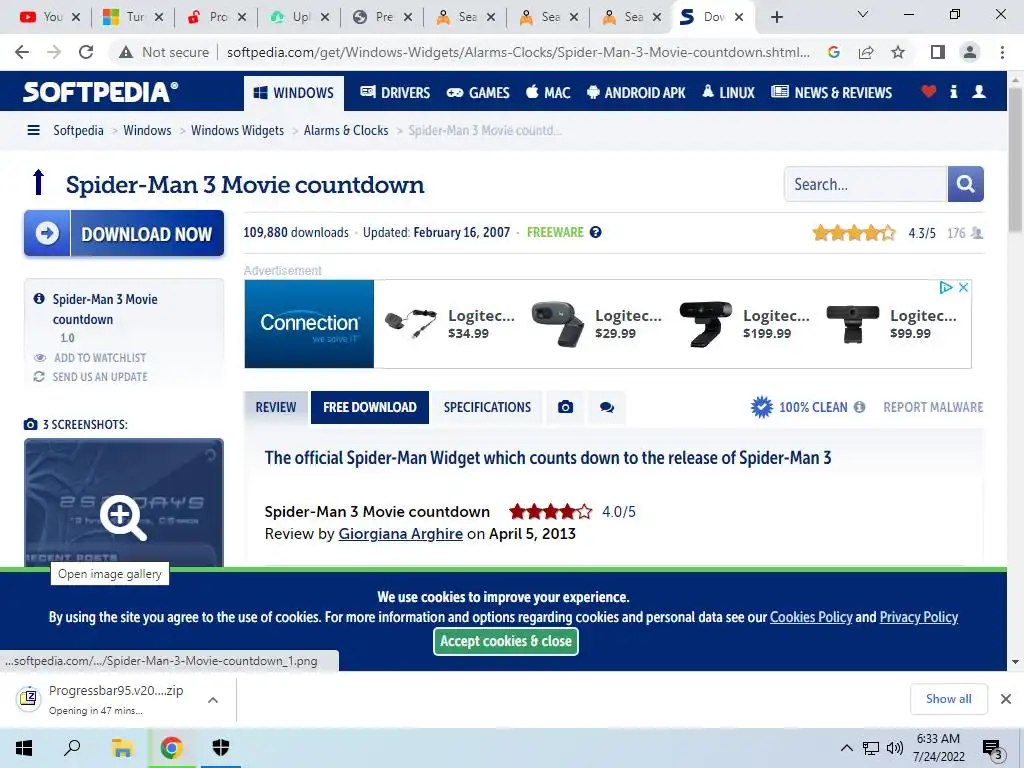Click the up arrow beside page title
This screenshot has width=1024, height=768.
pos(38,182)
